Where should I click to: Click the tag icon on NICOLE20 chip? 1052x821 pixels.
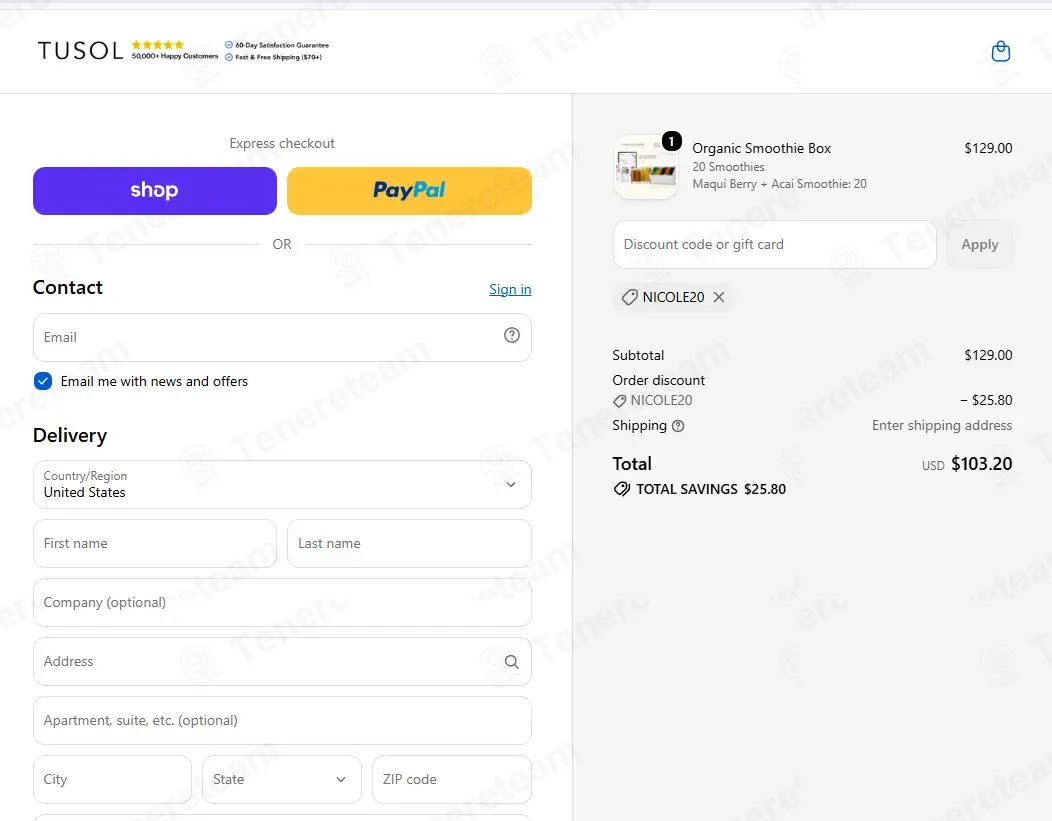coord(629,297)
